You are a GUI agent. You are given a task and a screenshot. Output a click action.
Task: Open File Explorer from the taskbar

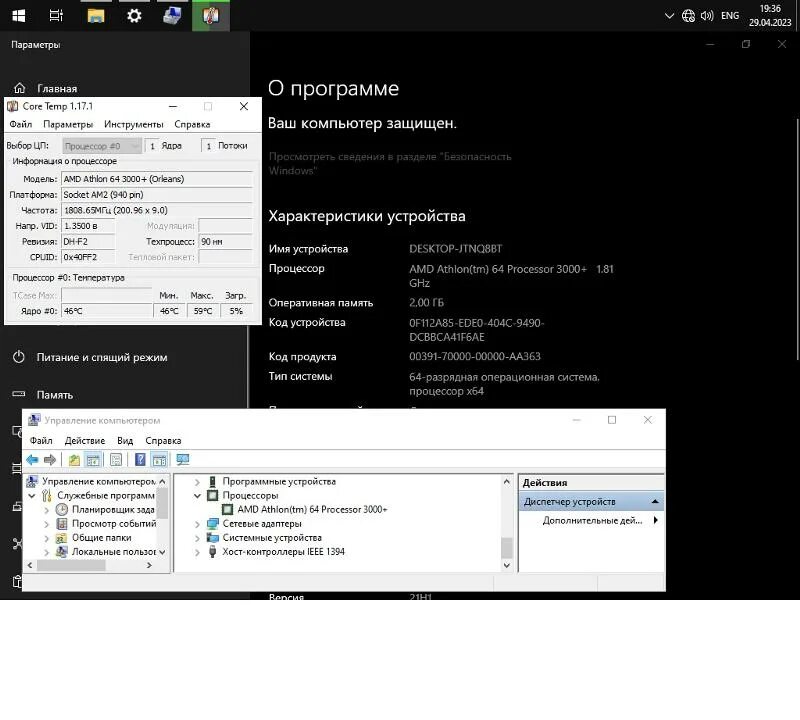(x=95, y=16)
